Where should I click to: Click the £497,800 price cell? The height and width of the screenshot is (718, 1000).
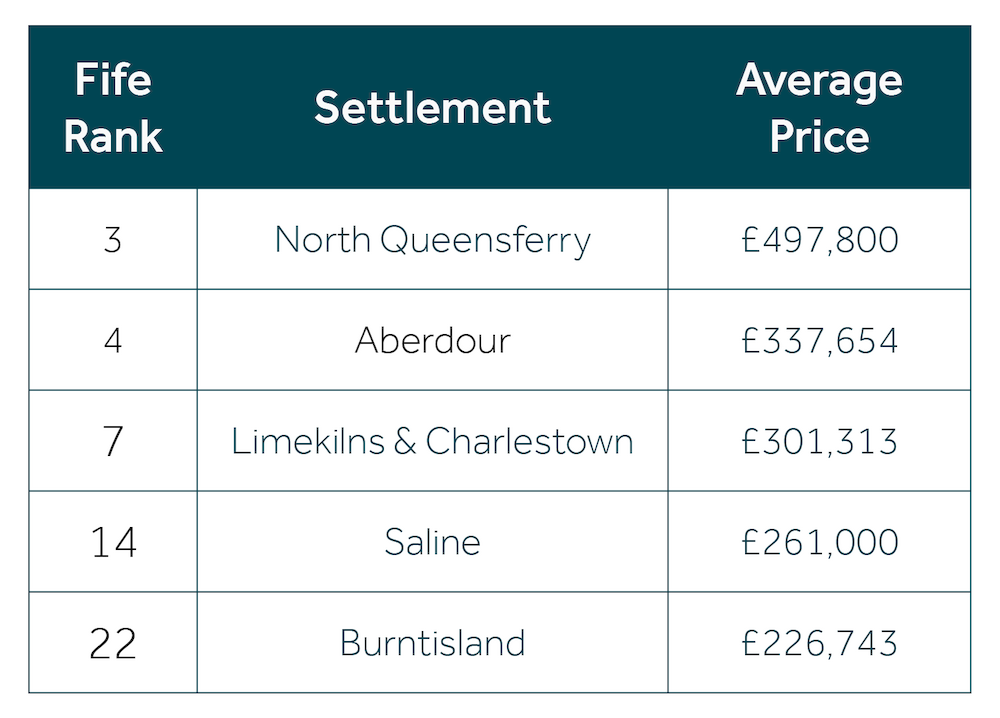820,239
